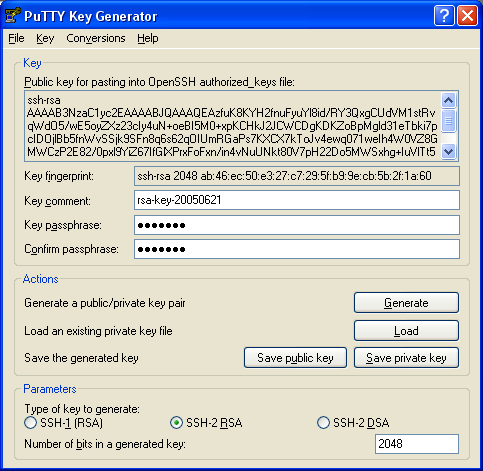Click the Key passphrase field
This screenshot has height=471, width=483.
[297, 225]
